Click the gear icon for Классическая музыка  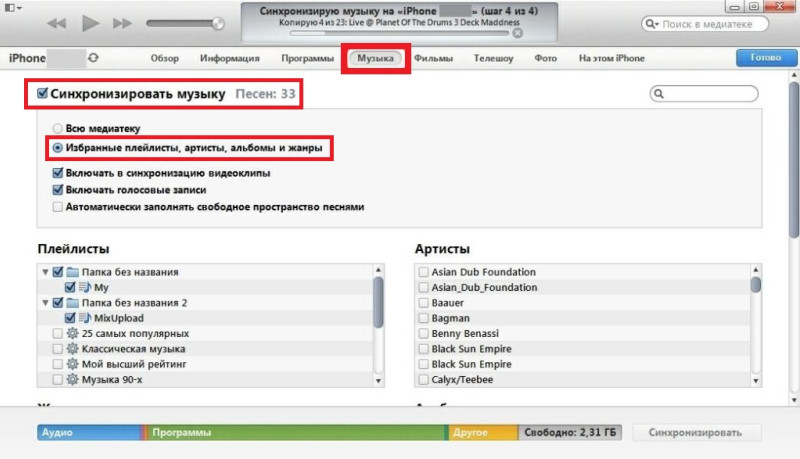tap(72, 349)
